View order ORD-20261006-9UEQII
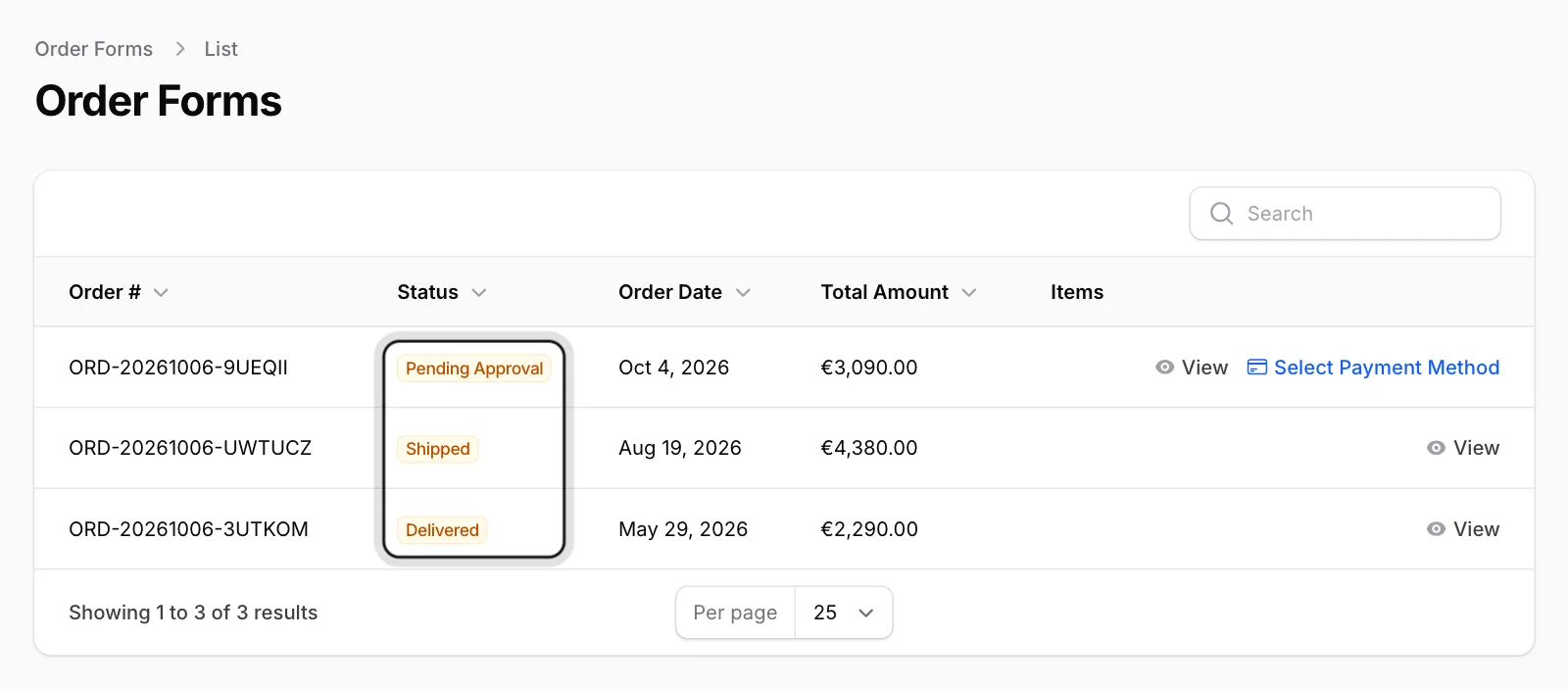This screenshot has width=1568, height=689. point(1192,368)
